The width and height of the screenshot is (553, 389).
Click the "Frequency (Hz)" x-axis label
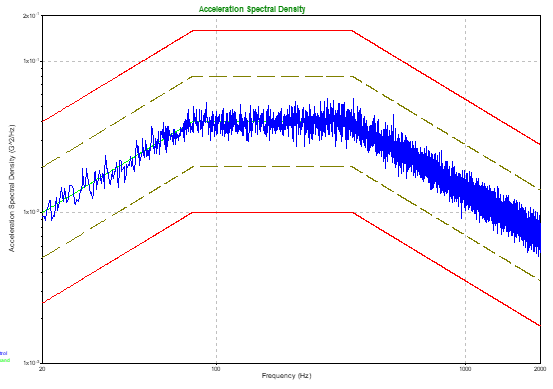[x=286, y=376]
